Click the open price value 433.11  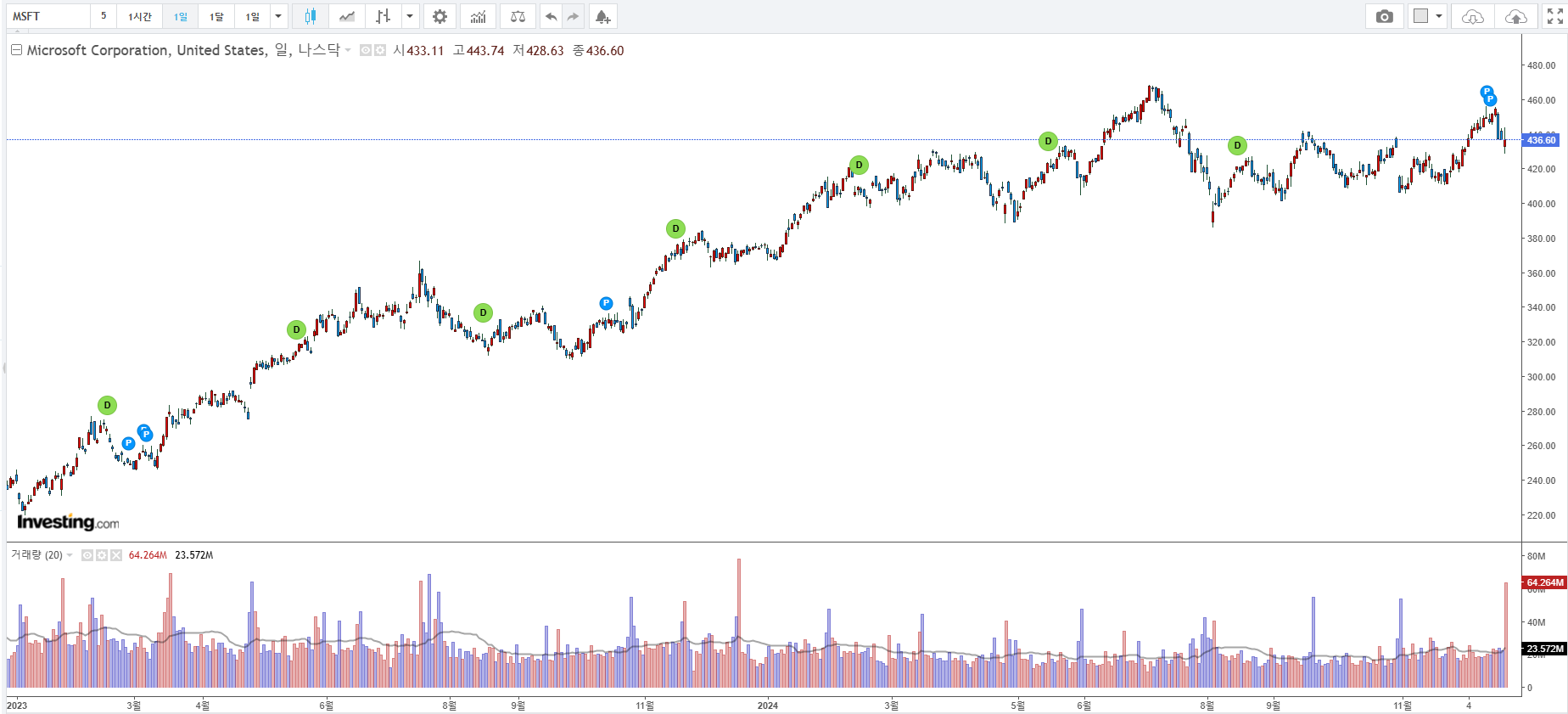pos(424,51)
